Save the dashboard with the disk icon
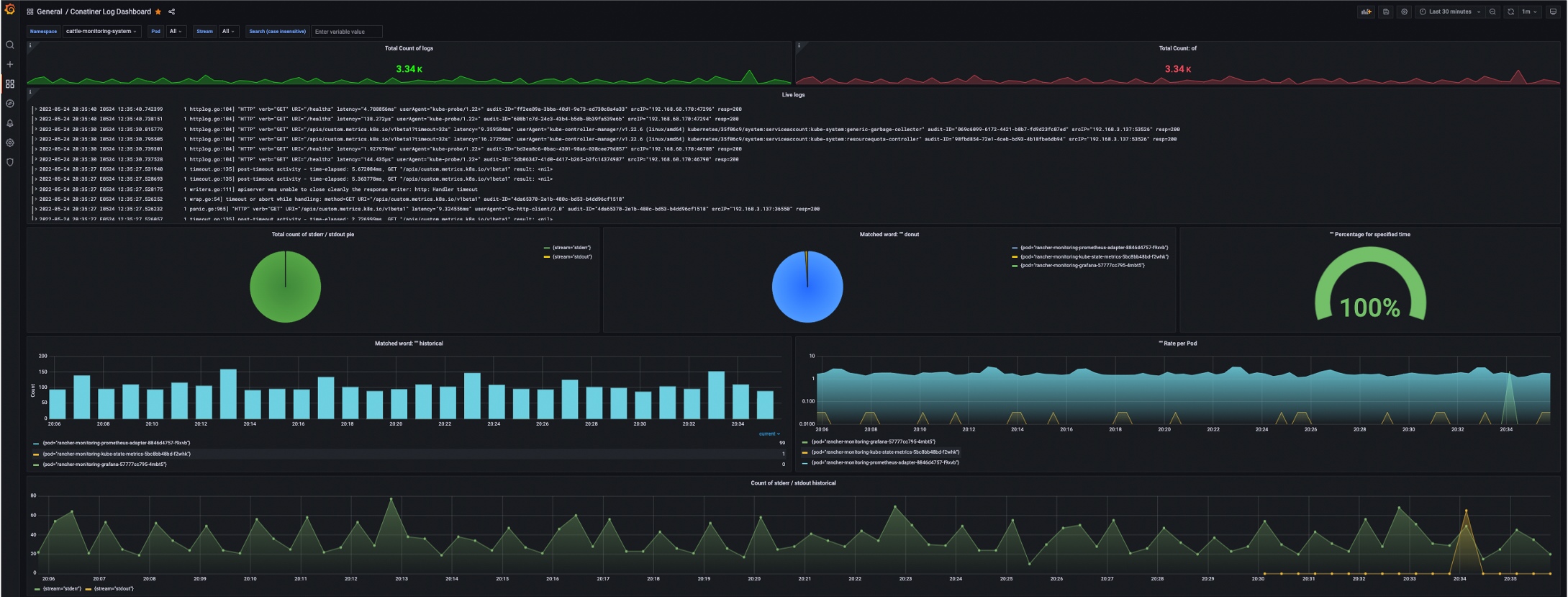Screen dimensions: 1568x597 pos(1385,12)
